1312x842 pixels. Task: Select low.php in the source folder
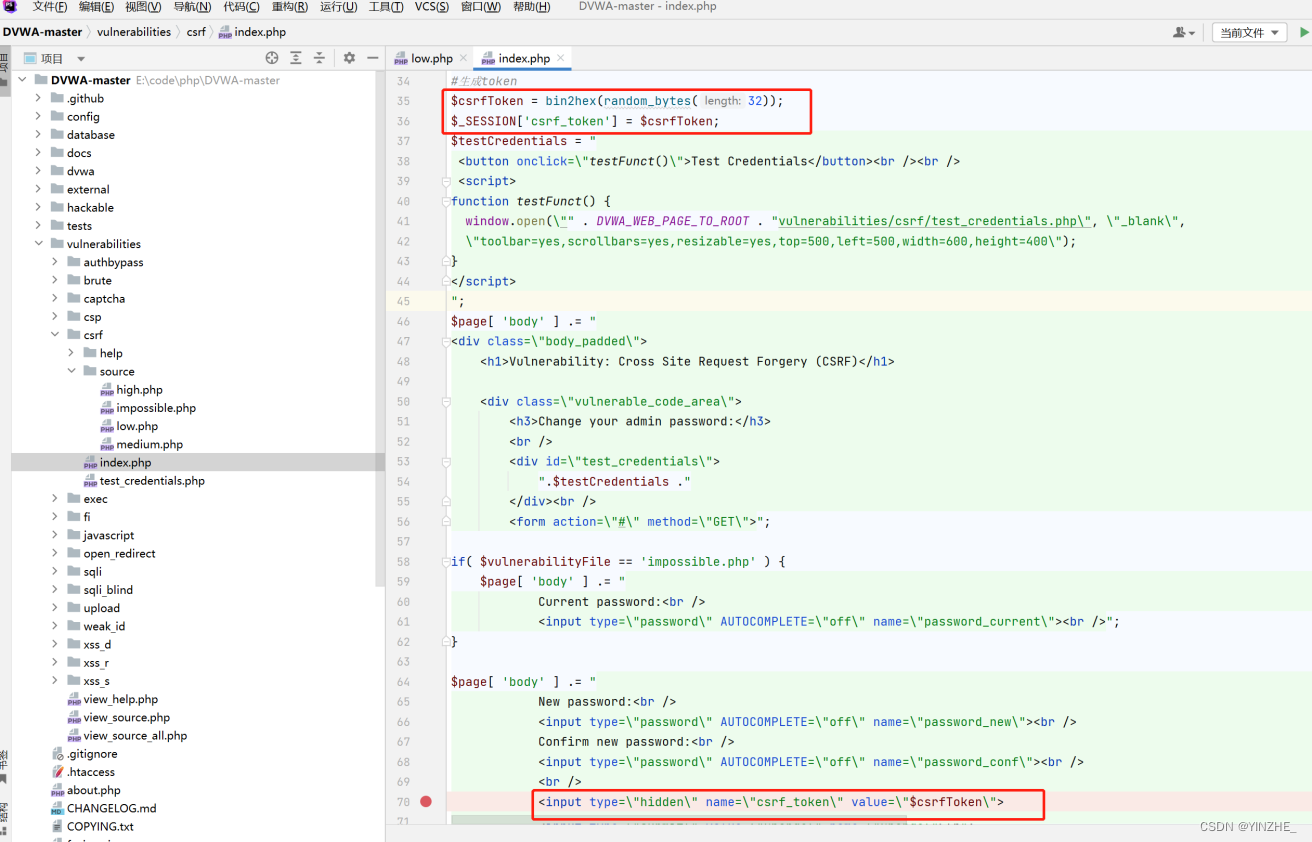point(137,426)
